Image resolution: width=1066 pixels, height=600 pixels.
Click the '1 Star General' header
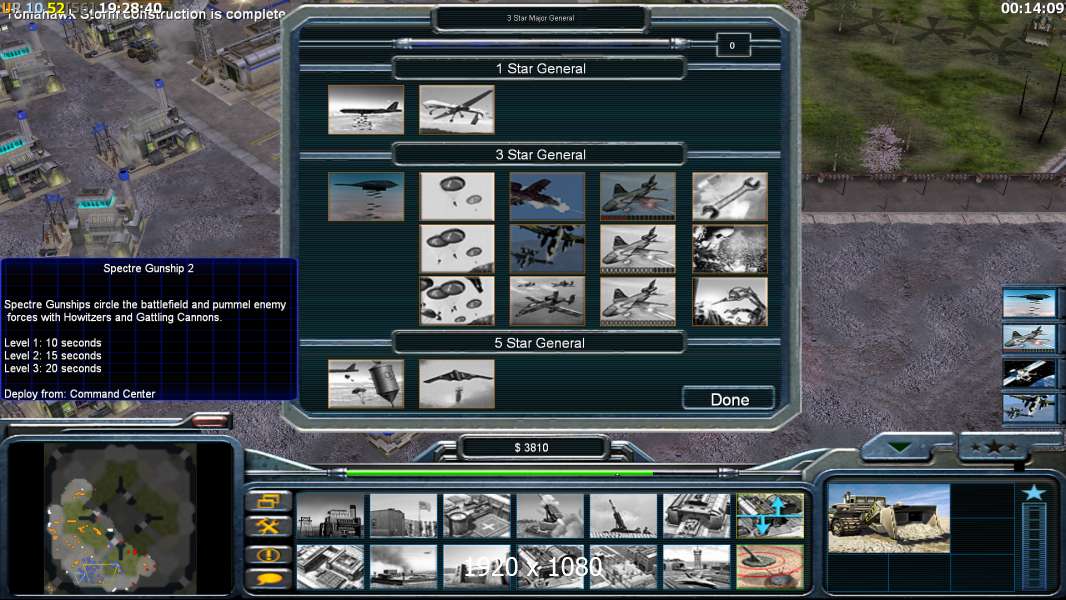540,68
